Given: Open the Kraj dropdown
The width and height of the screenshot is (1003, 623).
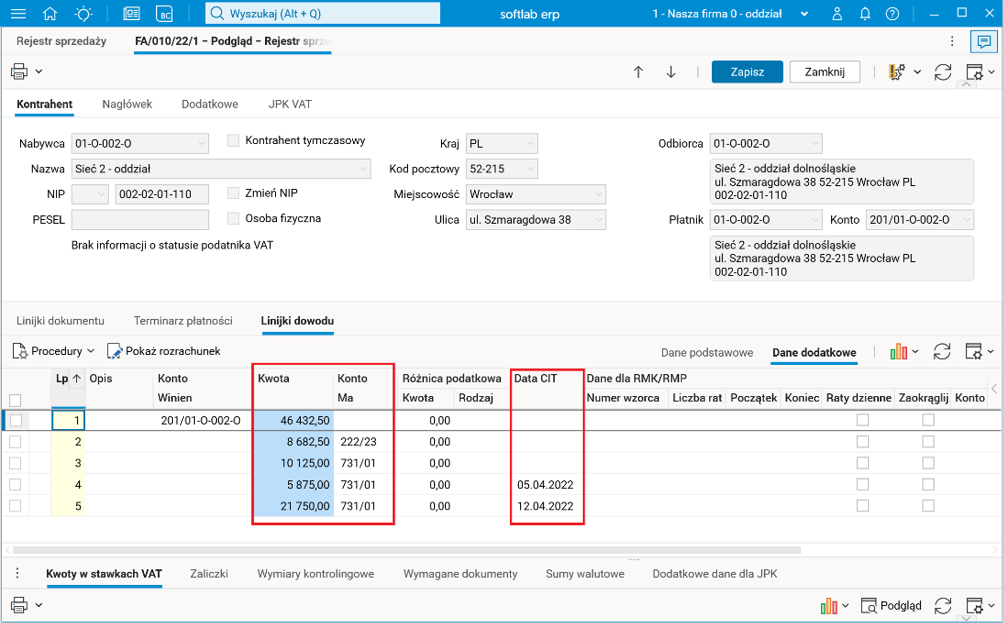Looking at the screenshot, I should point(530,143).
